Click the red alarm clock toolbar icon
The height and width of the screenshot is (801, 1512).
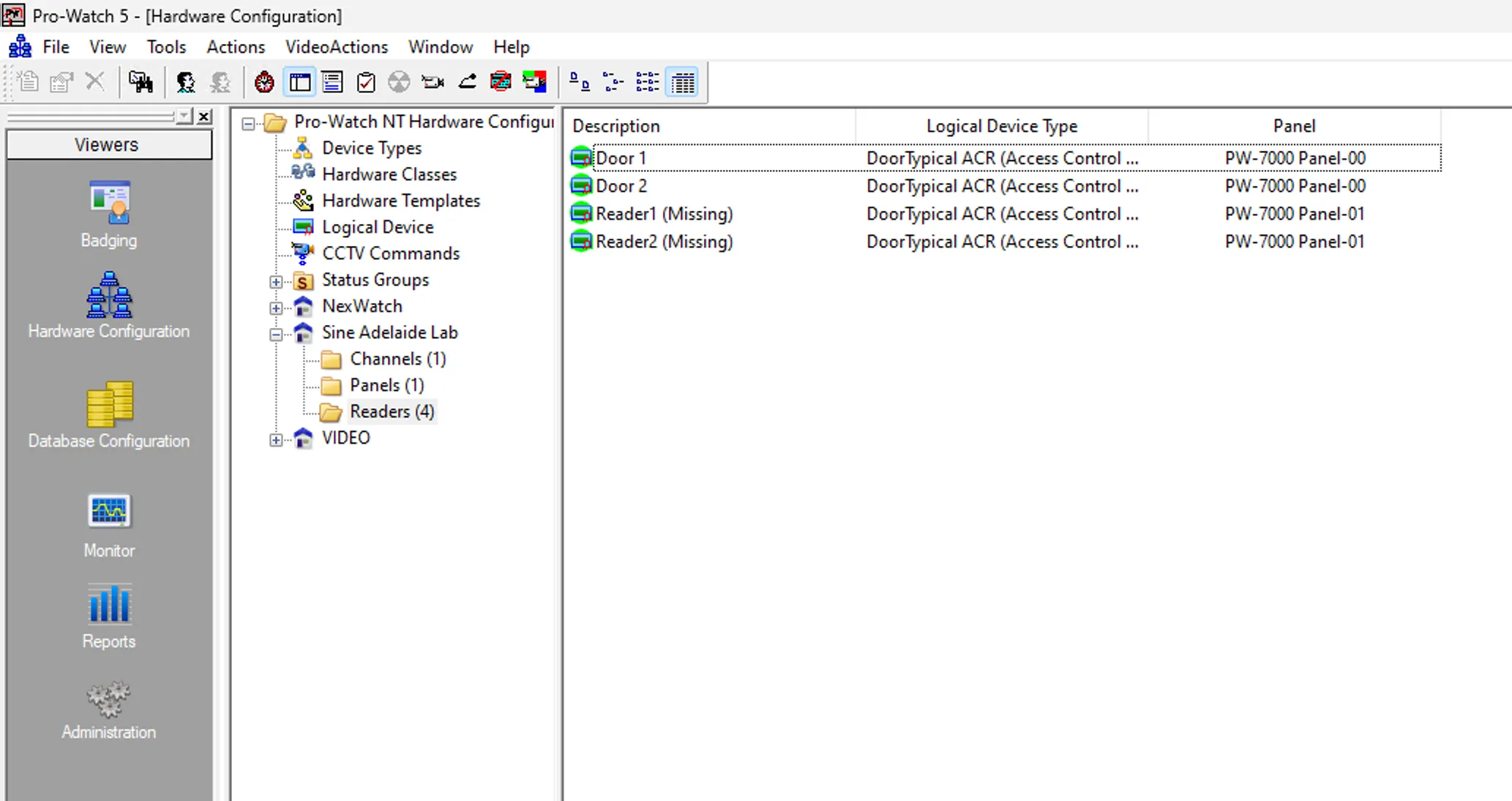[x=264, y=82]
